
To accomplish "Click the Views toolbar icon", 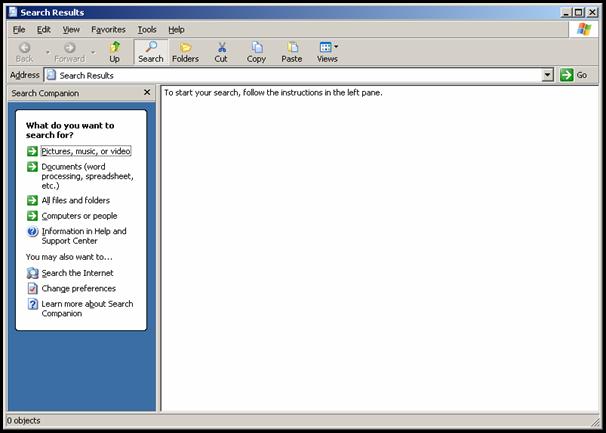I will [x=326, y=52].
